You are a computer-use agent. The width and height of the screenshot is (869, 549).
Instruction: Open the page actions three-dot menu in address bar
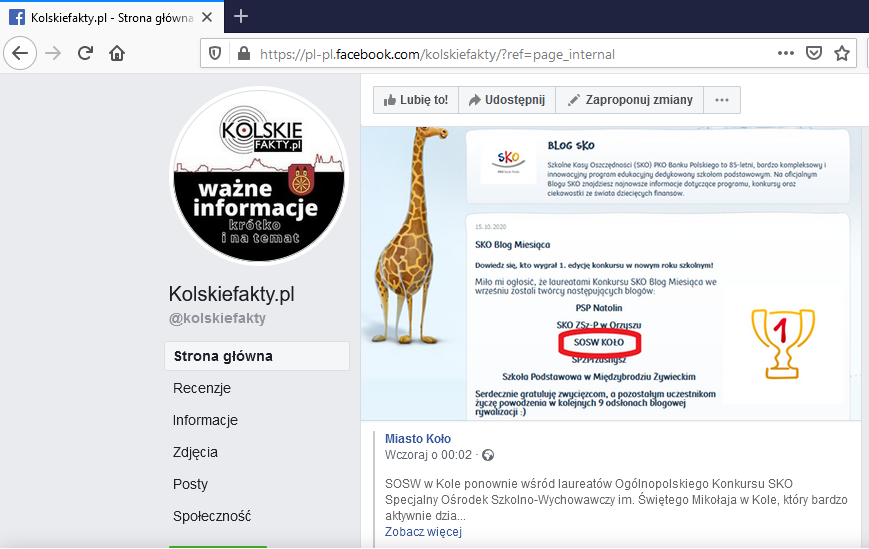pos(786,53)
